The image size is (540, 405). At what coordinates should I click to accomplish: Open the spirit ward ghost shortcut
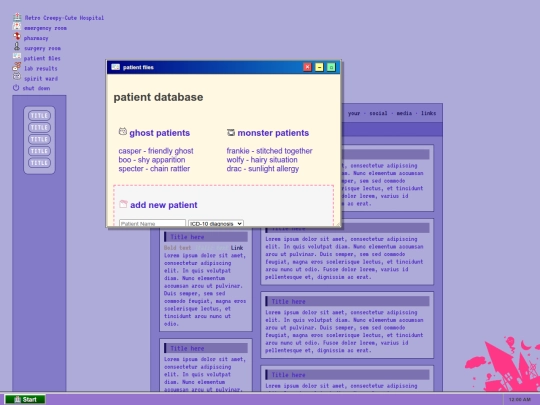pyautogui.click(x=35, y=78)
